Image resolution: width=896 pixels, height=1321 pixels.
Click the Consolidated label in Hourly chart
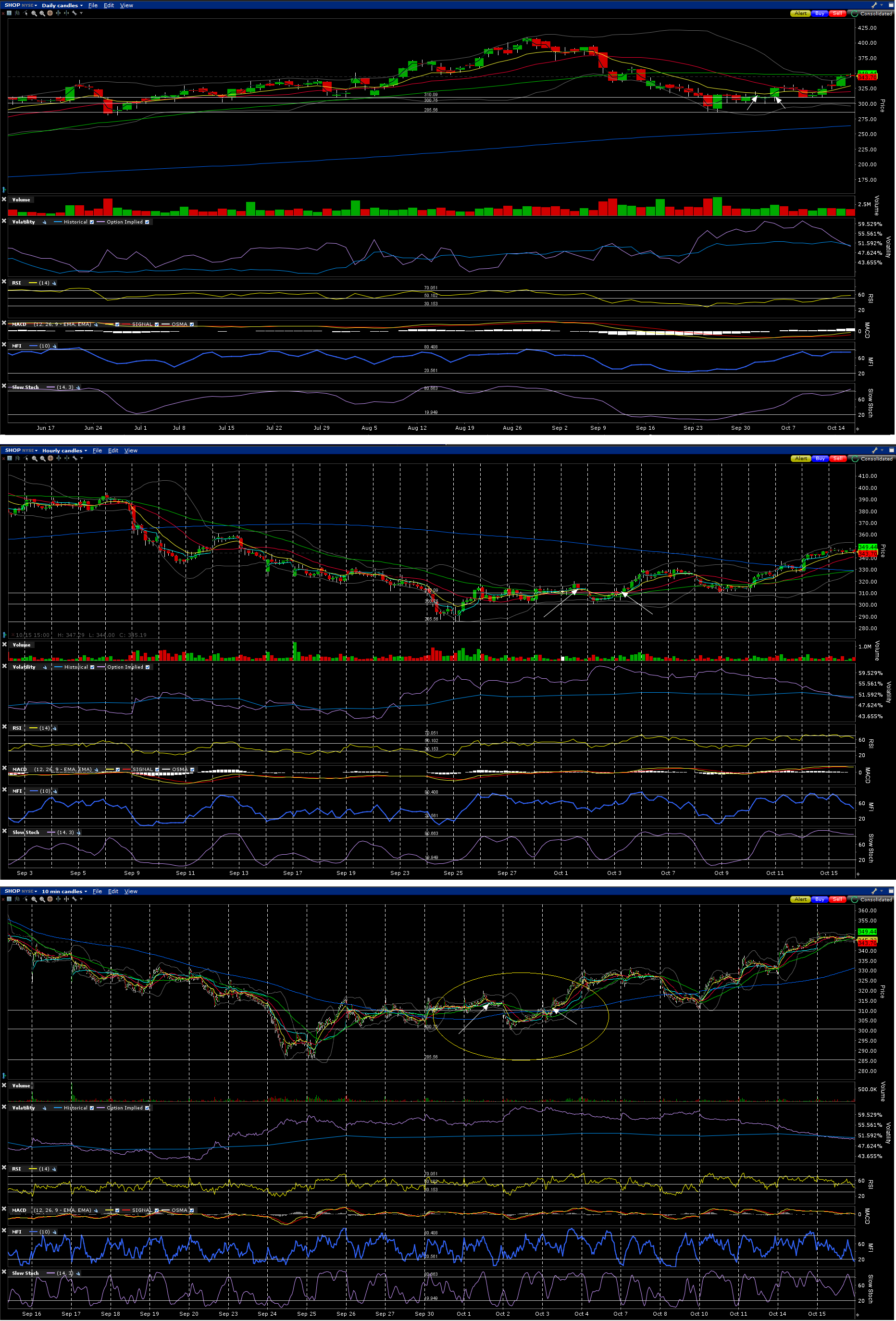[877, 459]
